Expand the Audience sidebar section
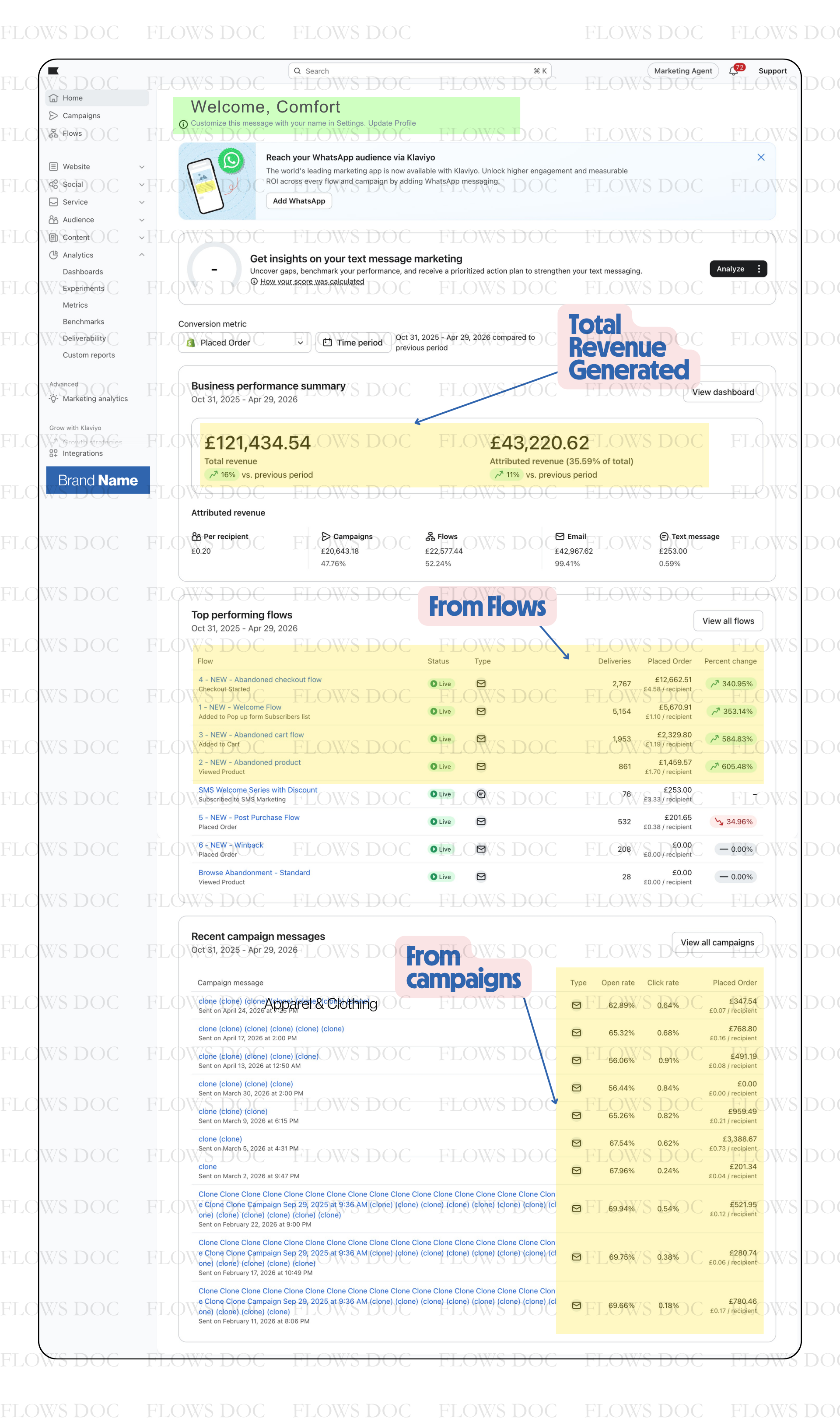 (141, 220)
